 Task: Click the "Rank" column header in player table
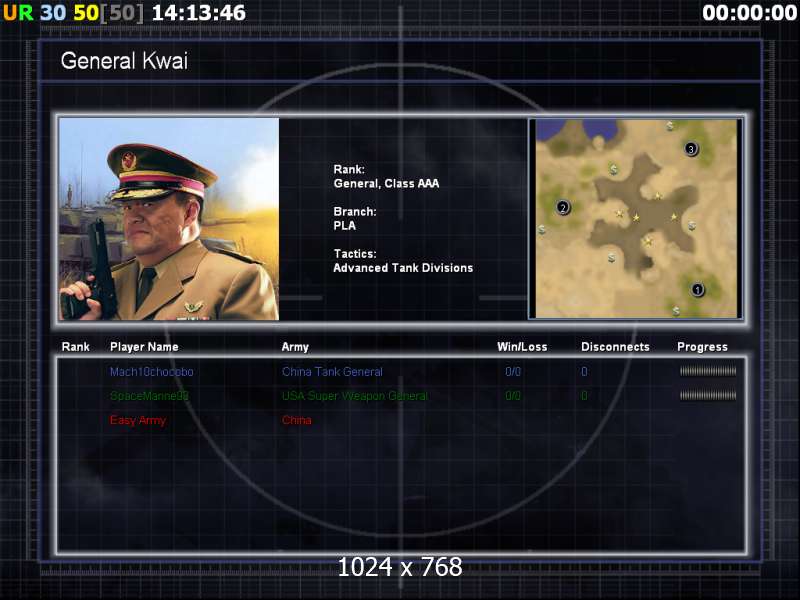pos(76,347)
